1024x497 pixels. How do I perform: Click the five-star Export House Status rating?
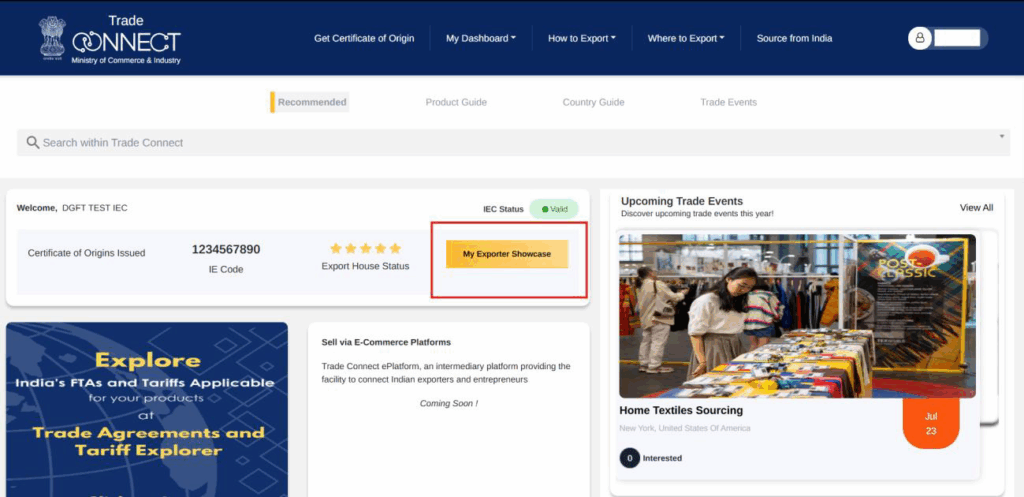[365, 248]
